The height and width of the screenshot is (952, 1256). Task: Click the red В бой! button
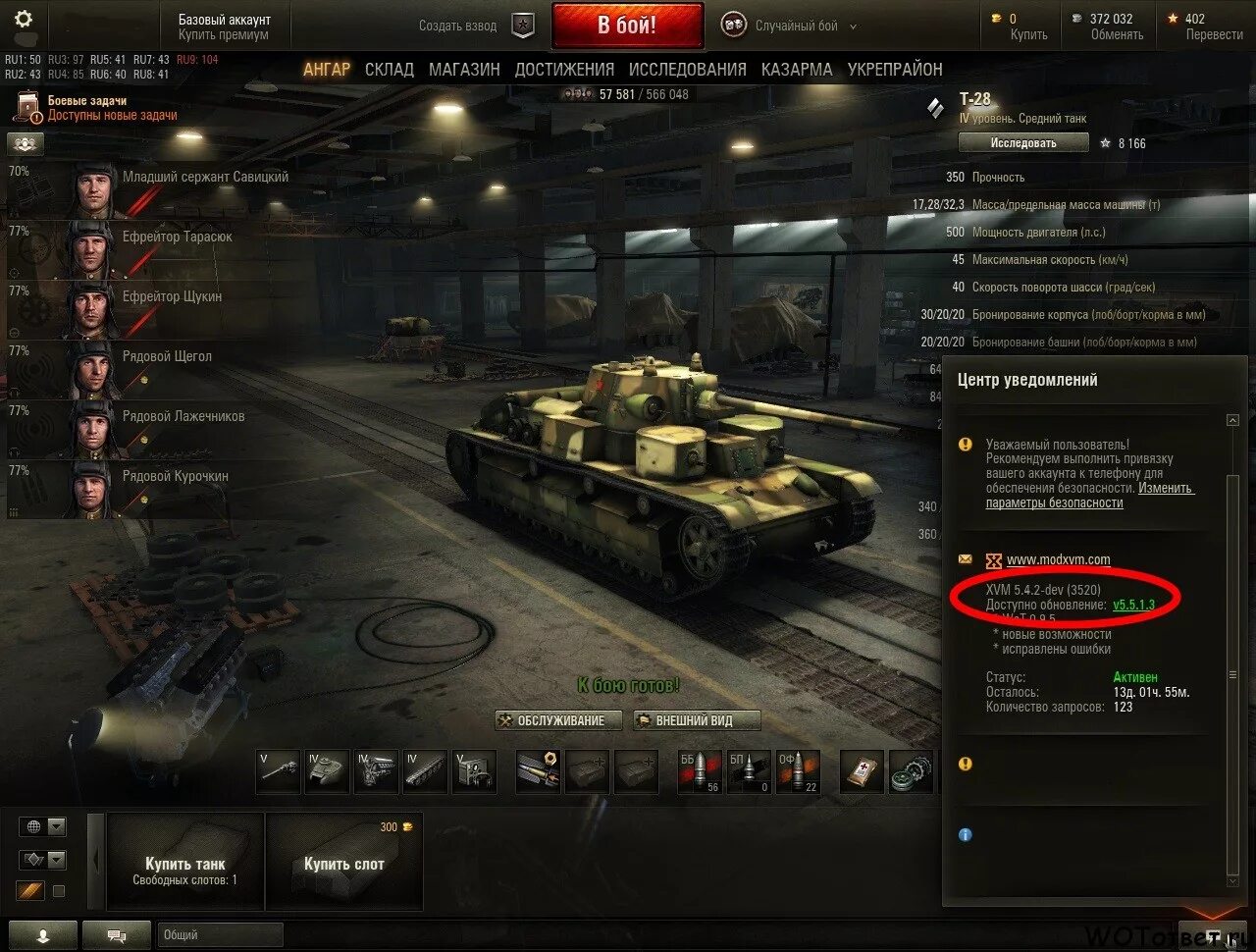tap(627, 26)
